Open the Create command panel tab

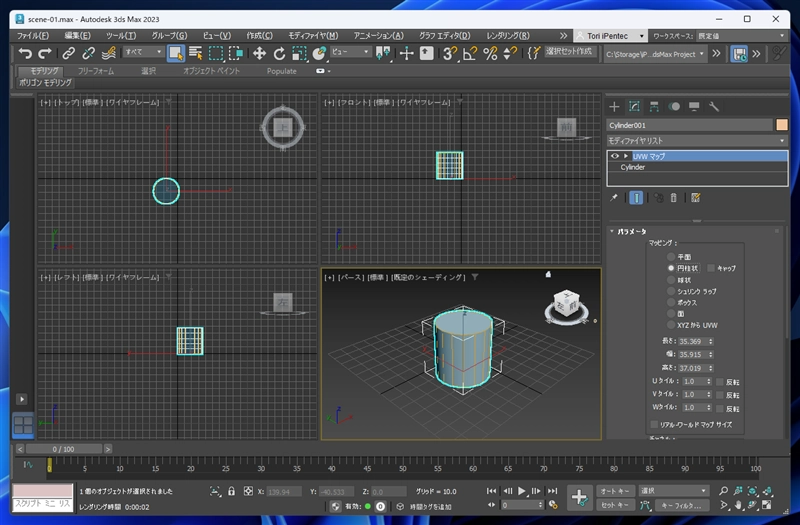click(614, 107)
